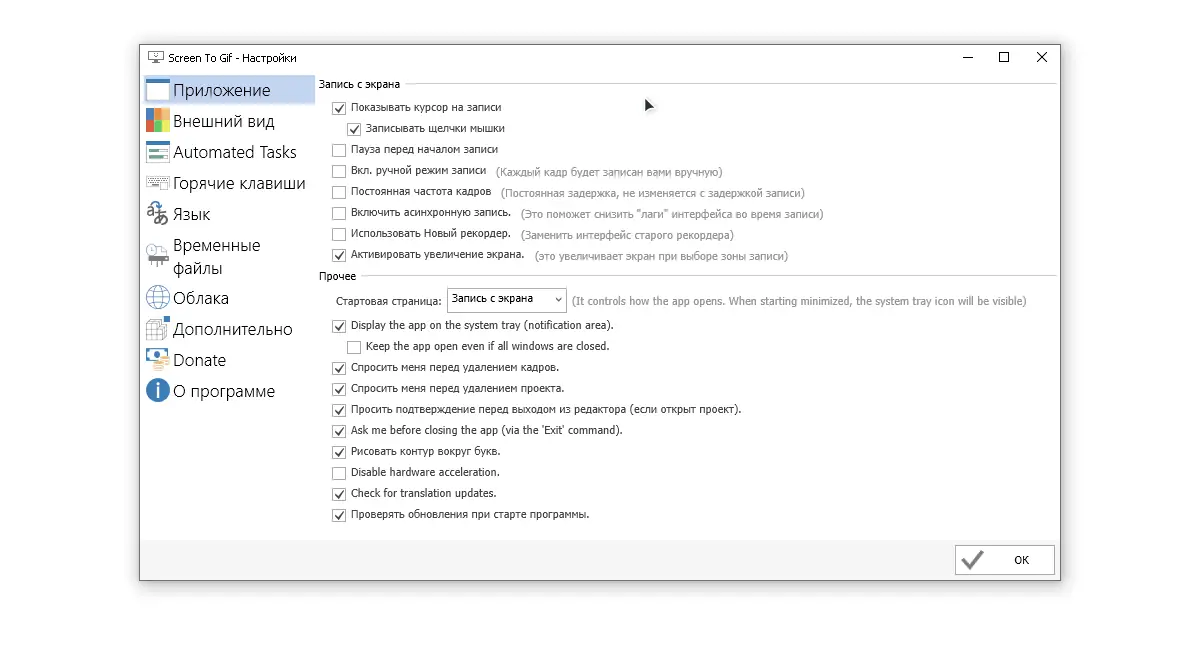The height and width of the screenshot is (655, 1180).
Task: Click the Язык translation icon
Action: pyautogui.click(x=157, y=214)
